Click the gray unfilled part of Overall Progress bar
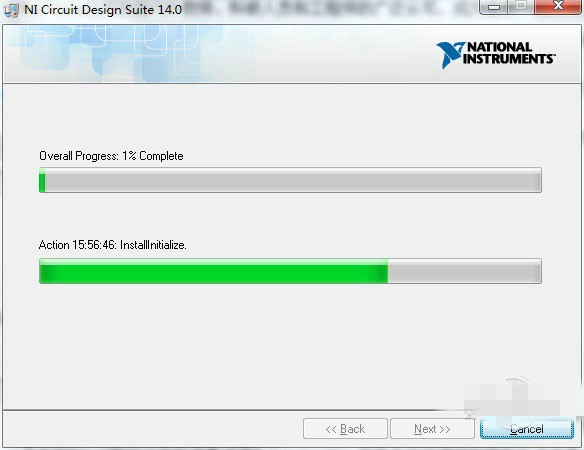This screenshot has width=584, height=450. tap(293, 180)
